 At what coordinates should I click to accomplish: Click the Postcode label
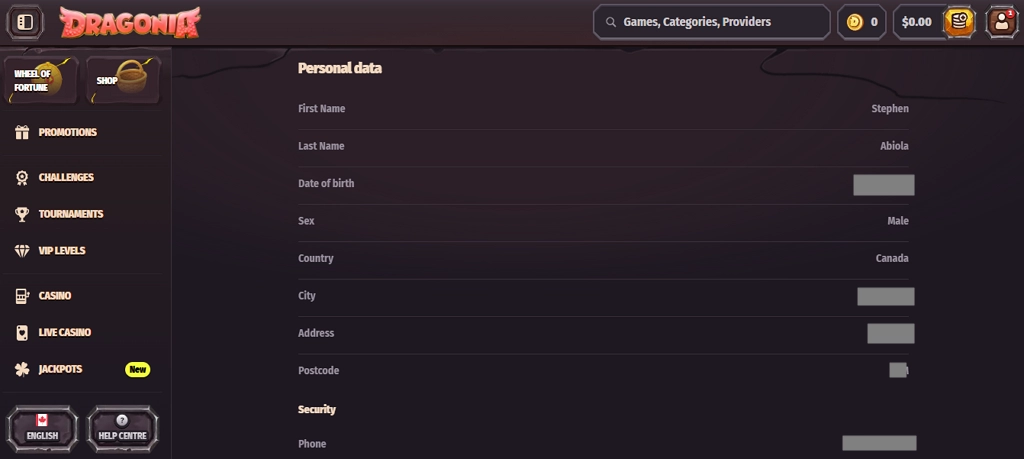319,371
